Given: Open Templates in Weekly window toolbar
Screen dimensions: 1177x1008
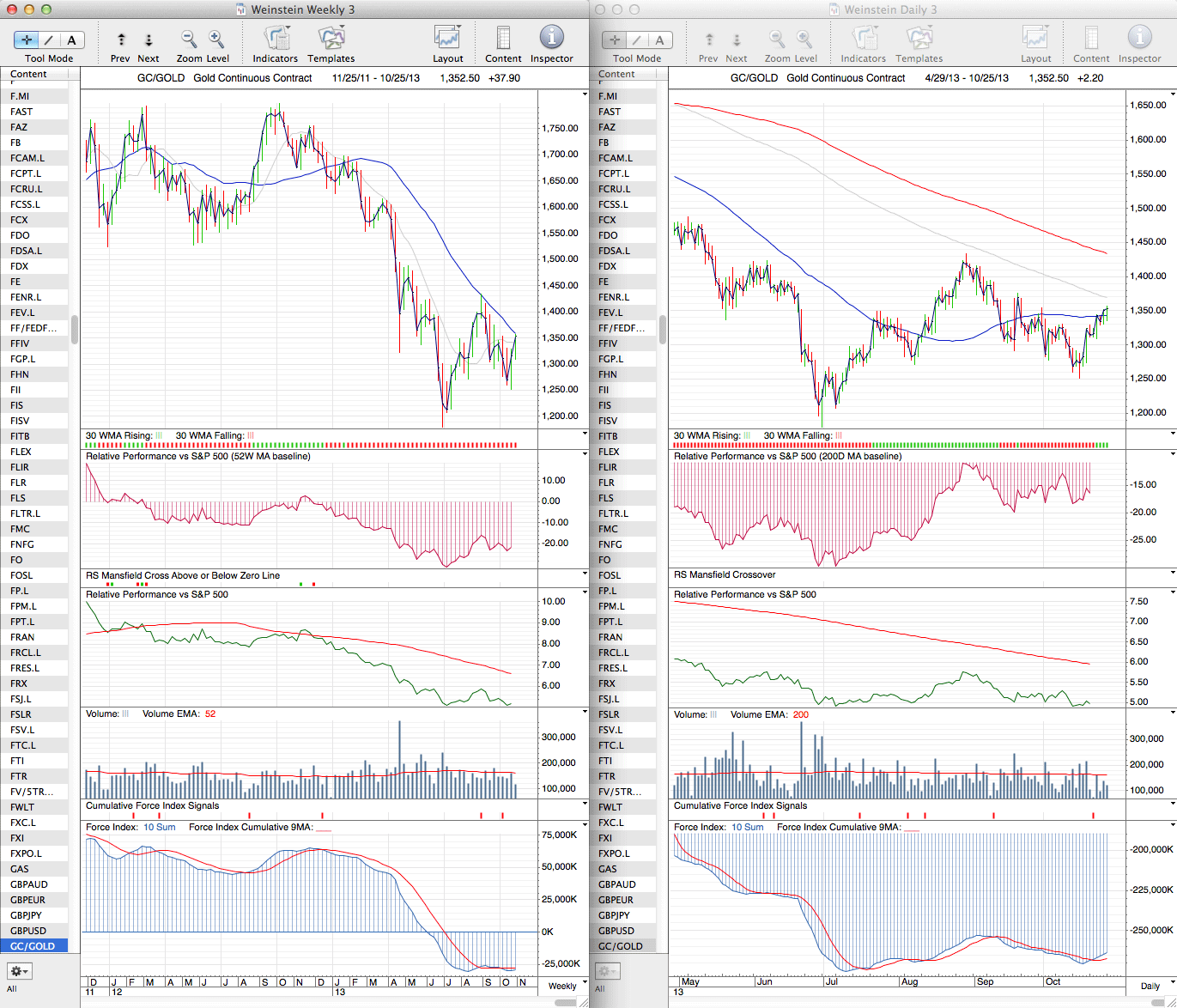Looking at the screenshot, I should coord(331,39).
